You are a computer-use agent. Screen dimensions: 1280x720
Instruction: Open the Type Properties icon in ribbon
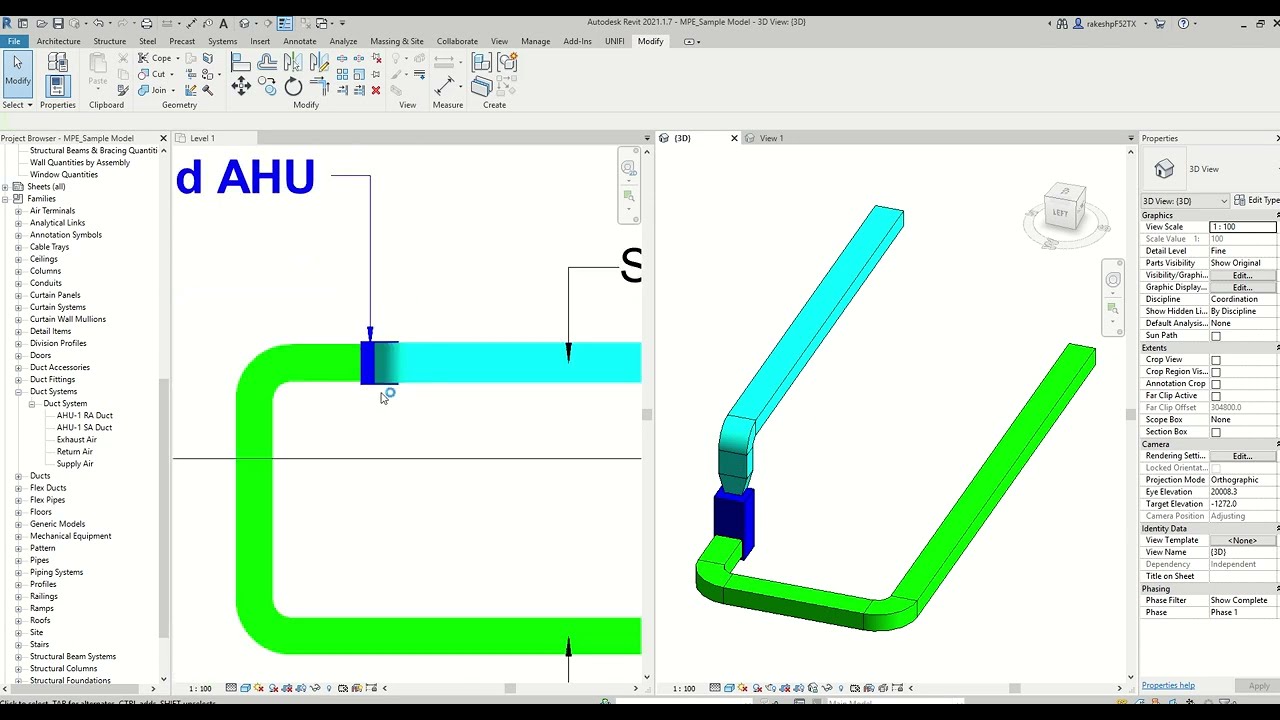tap(57, 64)
